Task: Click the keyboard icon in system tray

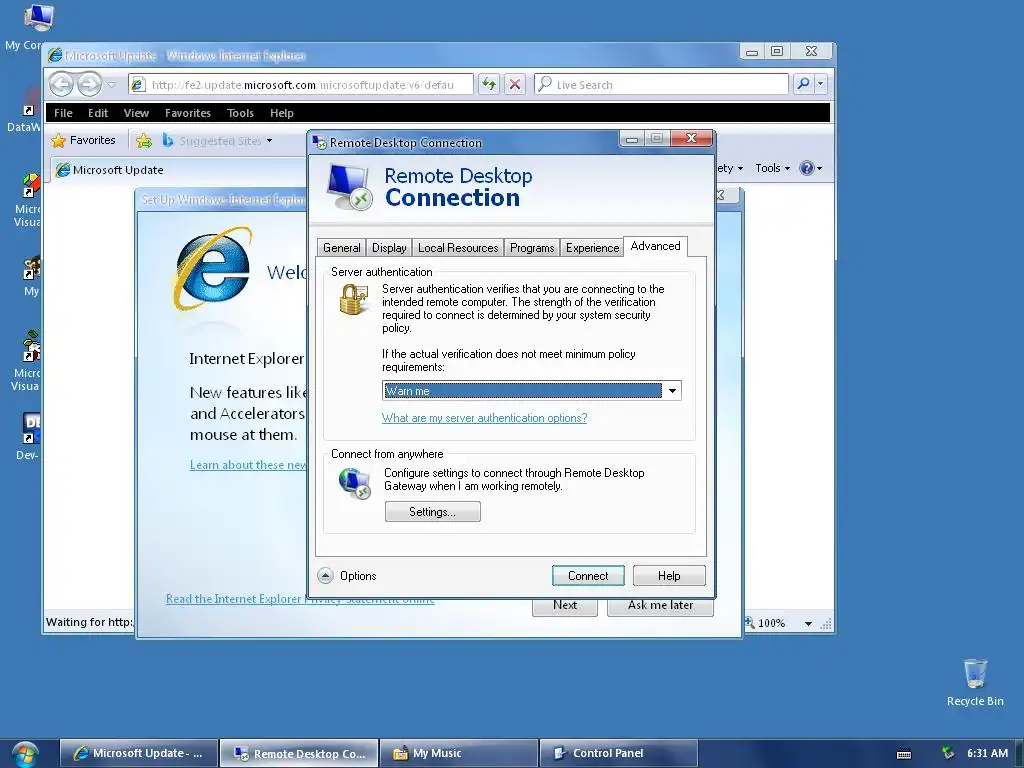Action: (x=904, y=754)
